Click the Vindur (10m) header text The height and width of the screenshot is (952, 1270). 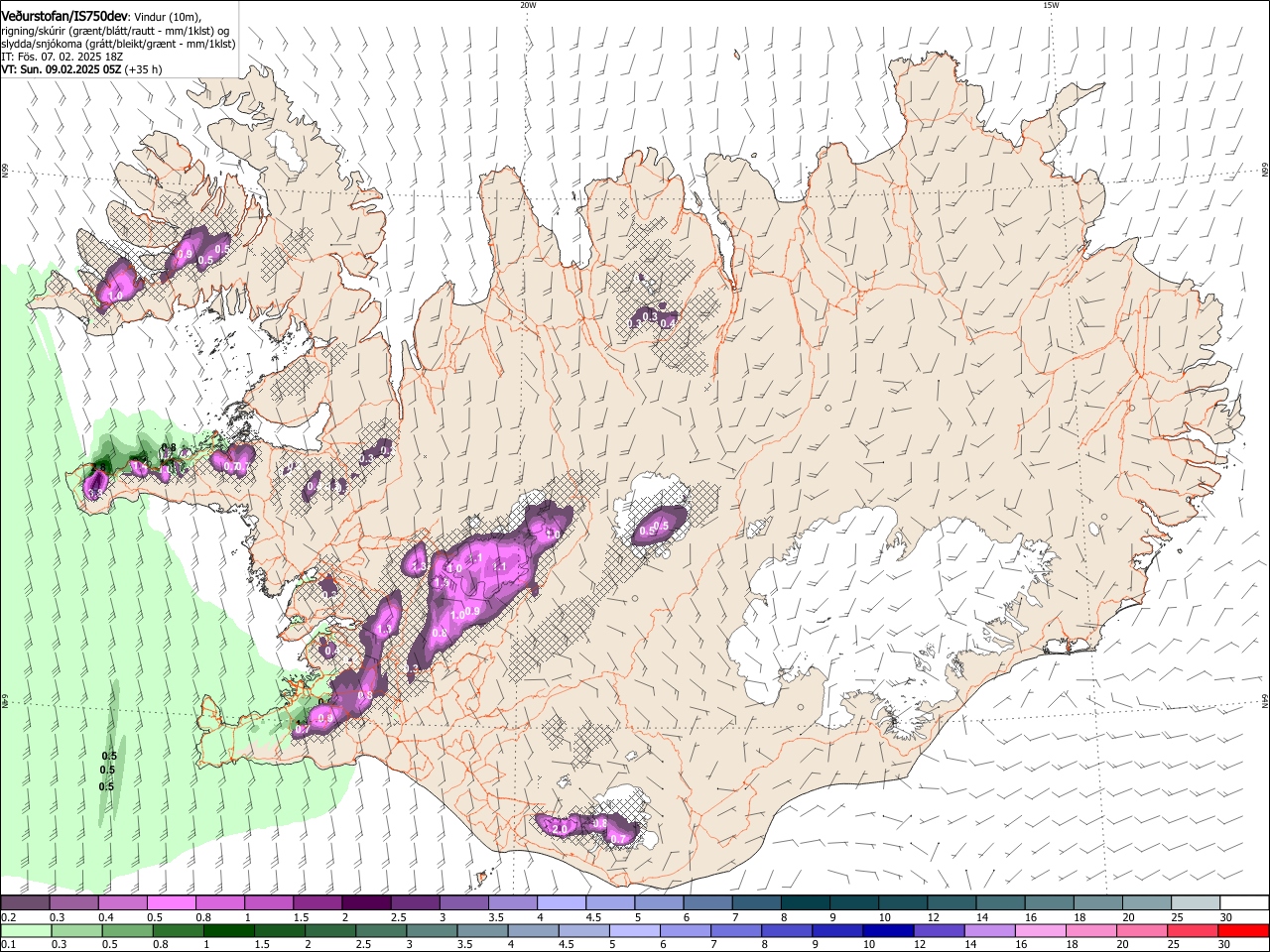(167, 18)
